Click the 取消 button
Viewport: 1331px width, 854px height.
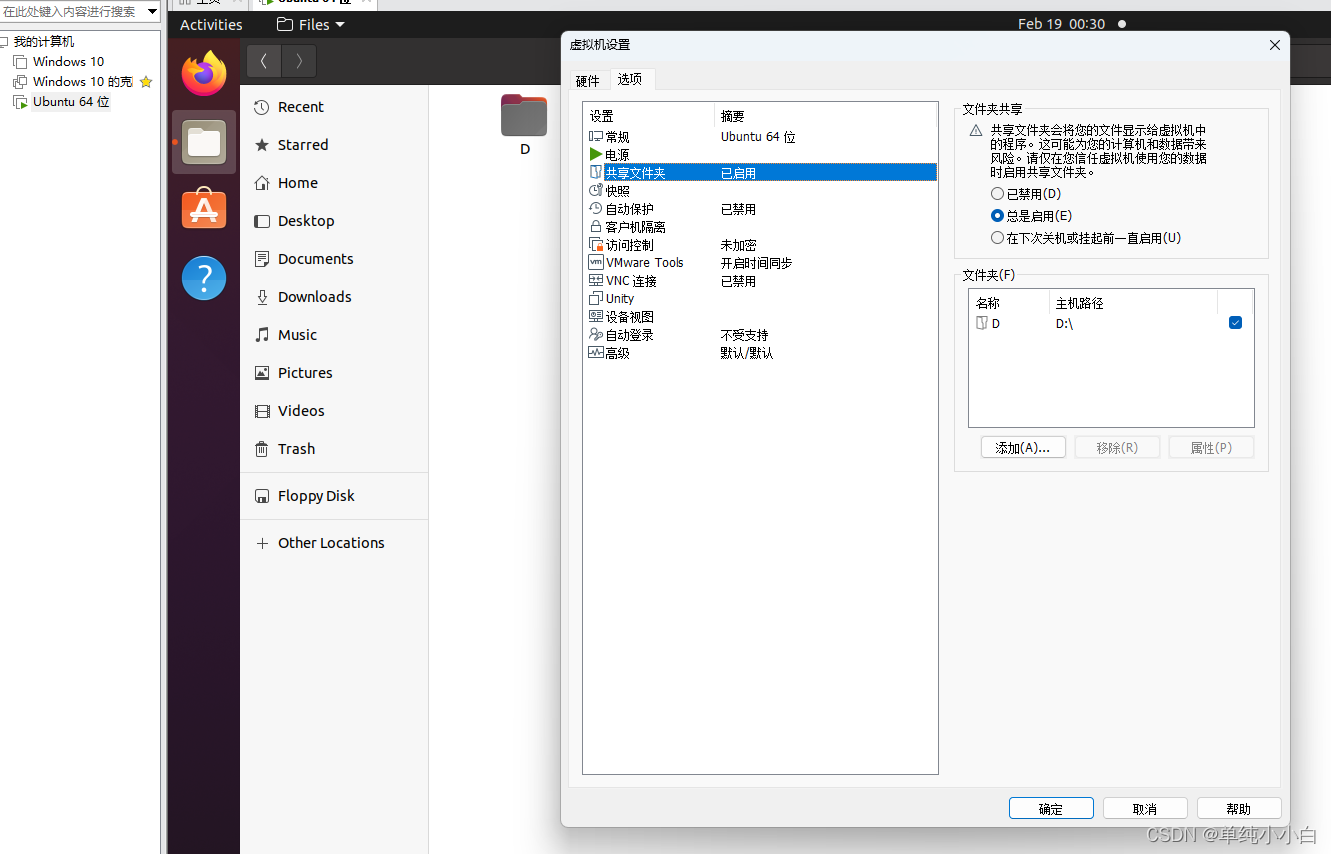coord(1145,809)
